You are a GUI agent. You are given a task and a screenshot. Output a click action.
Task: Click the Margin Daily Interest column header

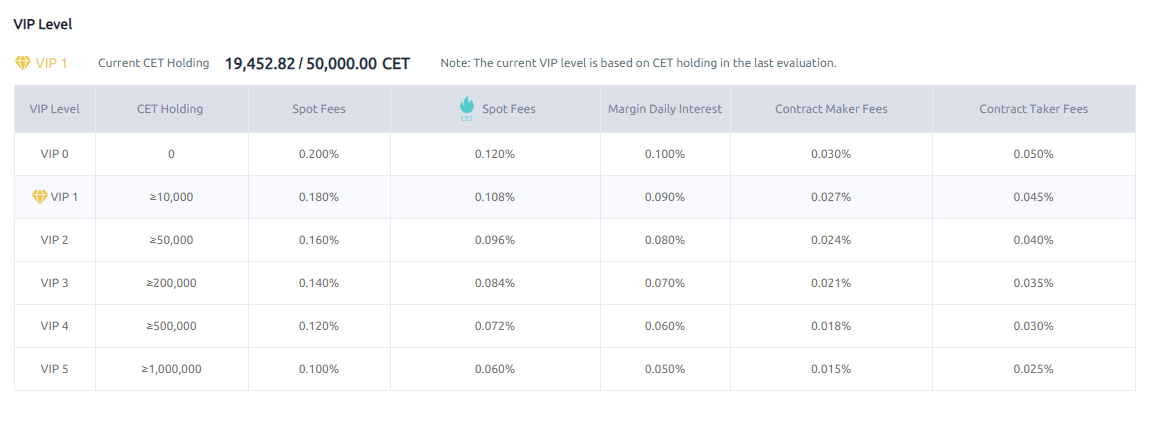tap(665, 109)
